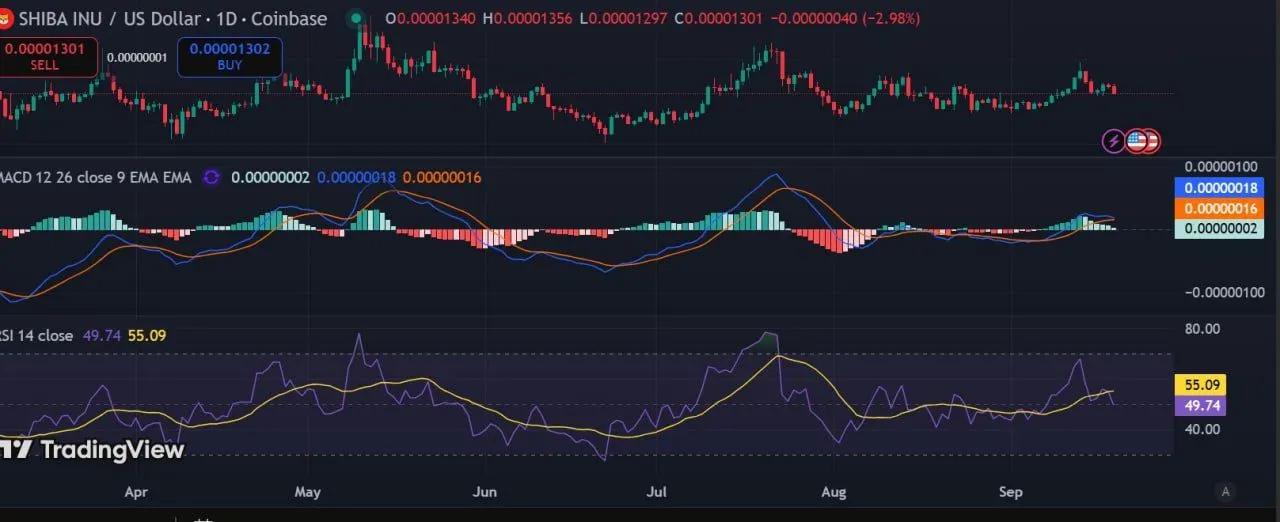Select the May marker on time axis
This screenshot has height=522, width=1280.
tap(308, 492)
